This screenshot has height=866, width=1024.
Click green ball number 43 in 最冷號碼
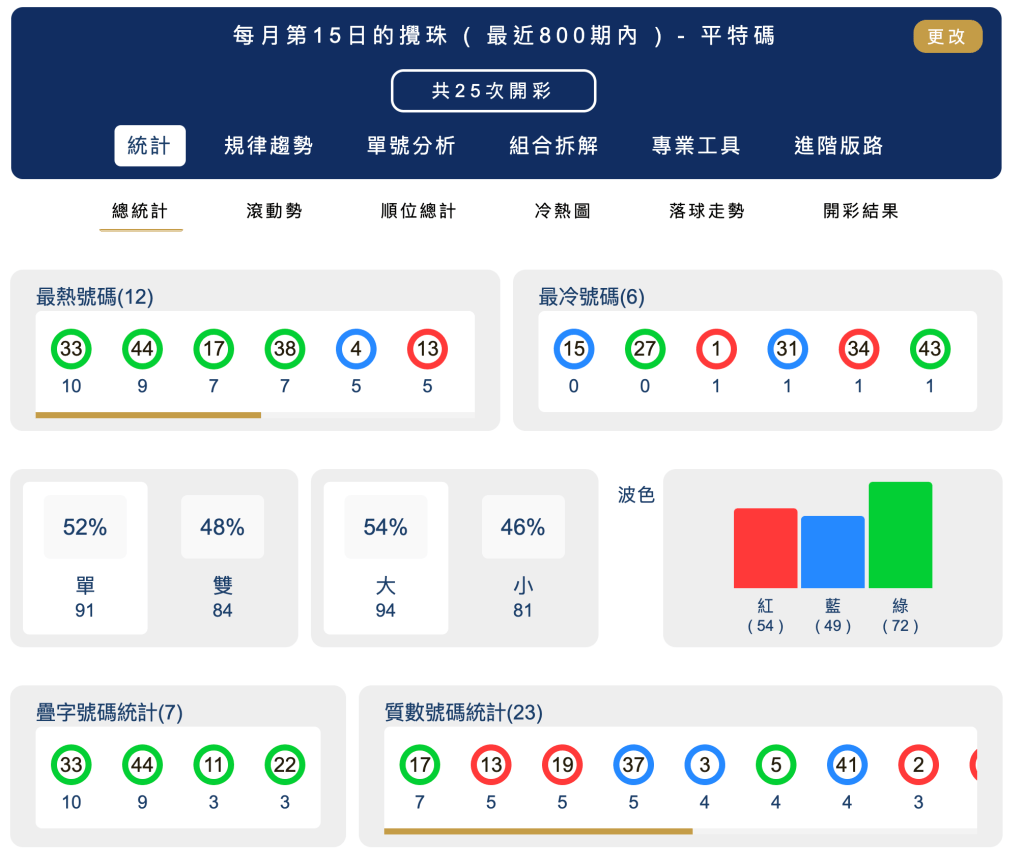coord(930,350)
